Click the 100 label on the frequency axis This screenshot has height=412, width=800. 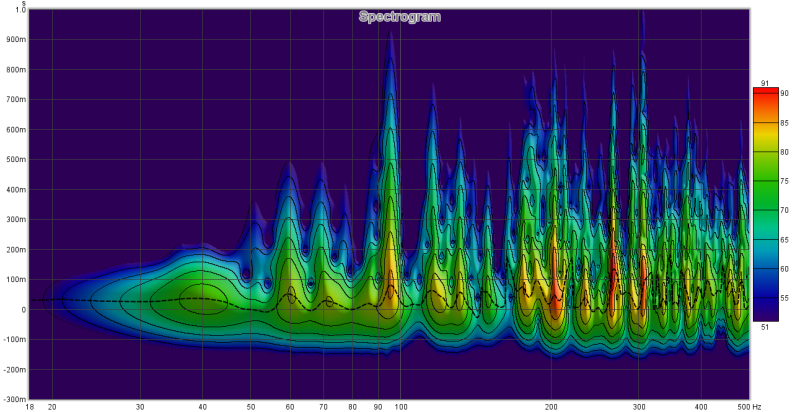(400, 407)
